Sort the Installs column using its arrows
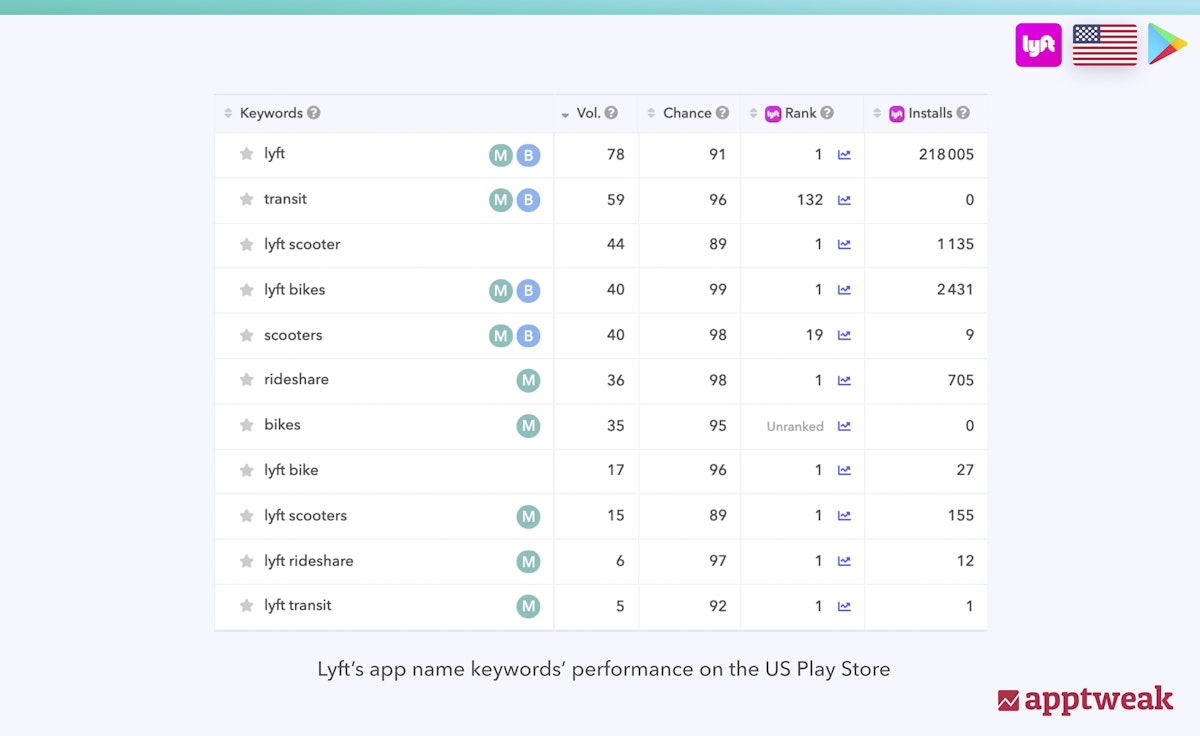 (x=875, y=113)
